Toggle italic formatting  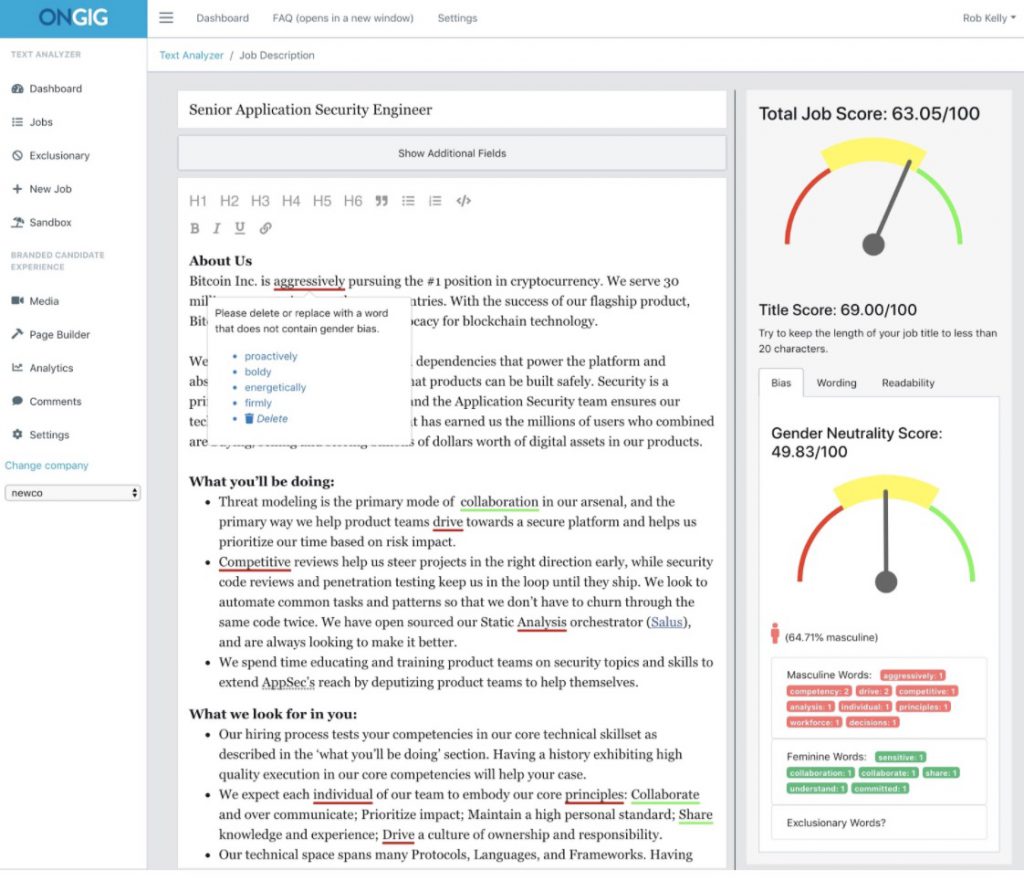(x=217, y=228)
